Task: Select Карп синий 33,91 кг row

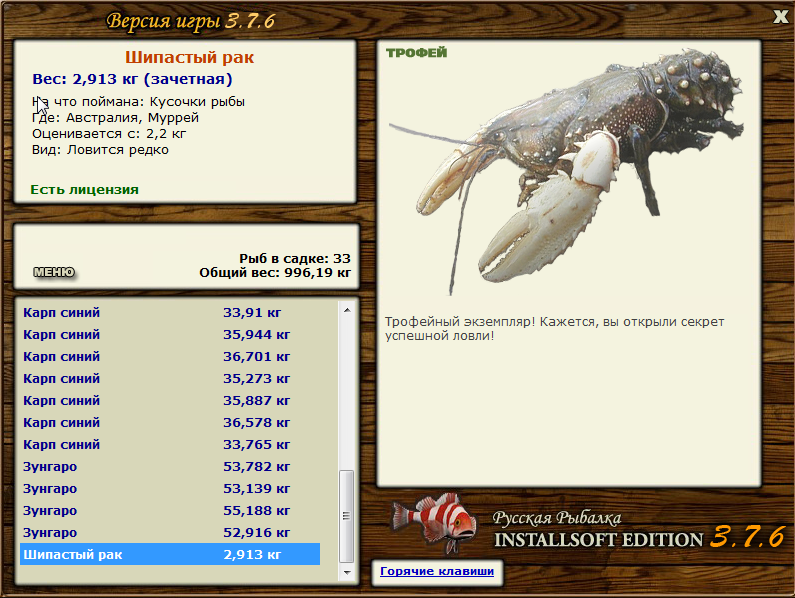Action: point(170,312)
